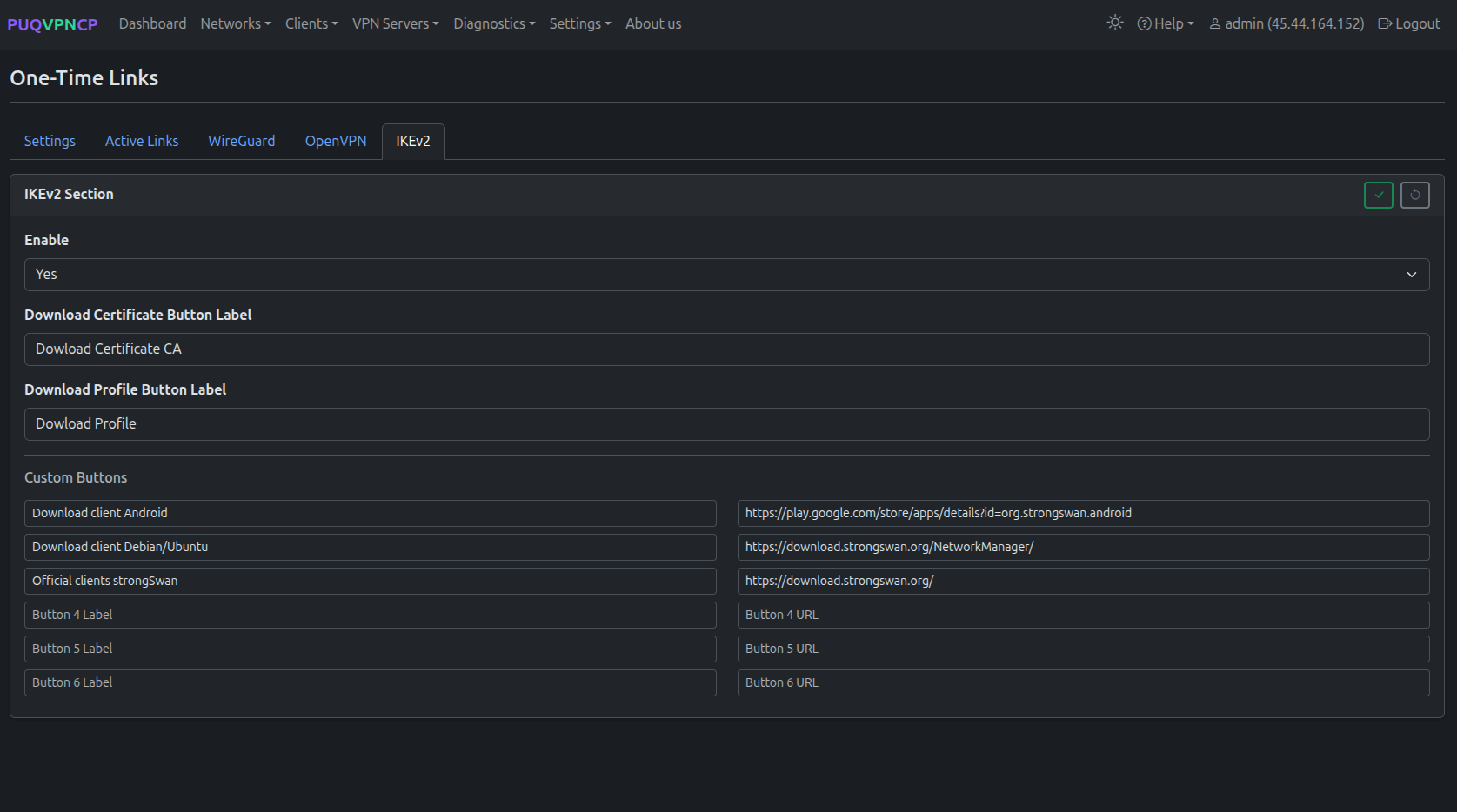Open the Enable dropdown set to Yes

727,275
